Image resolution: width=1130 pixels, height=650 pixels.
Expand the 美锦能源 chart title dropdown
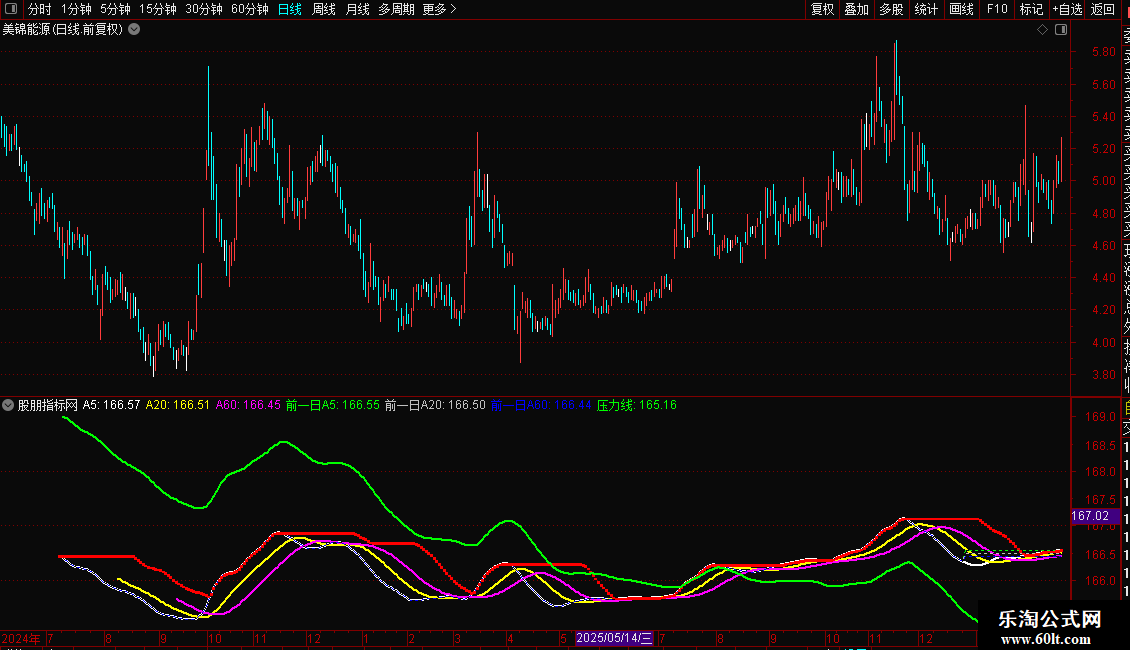[x=134, y=30]
